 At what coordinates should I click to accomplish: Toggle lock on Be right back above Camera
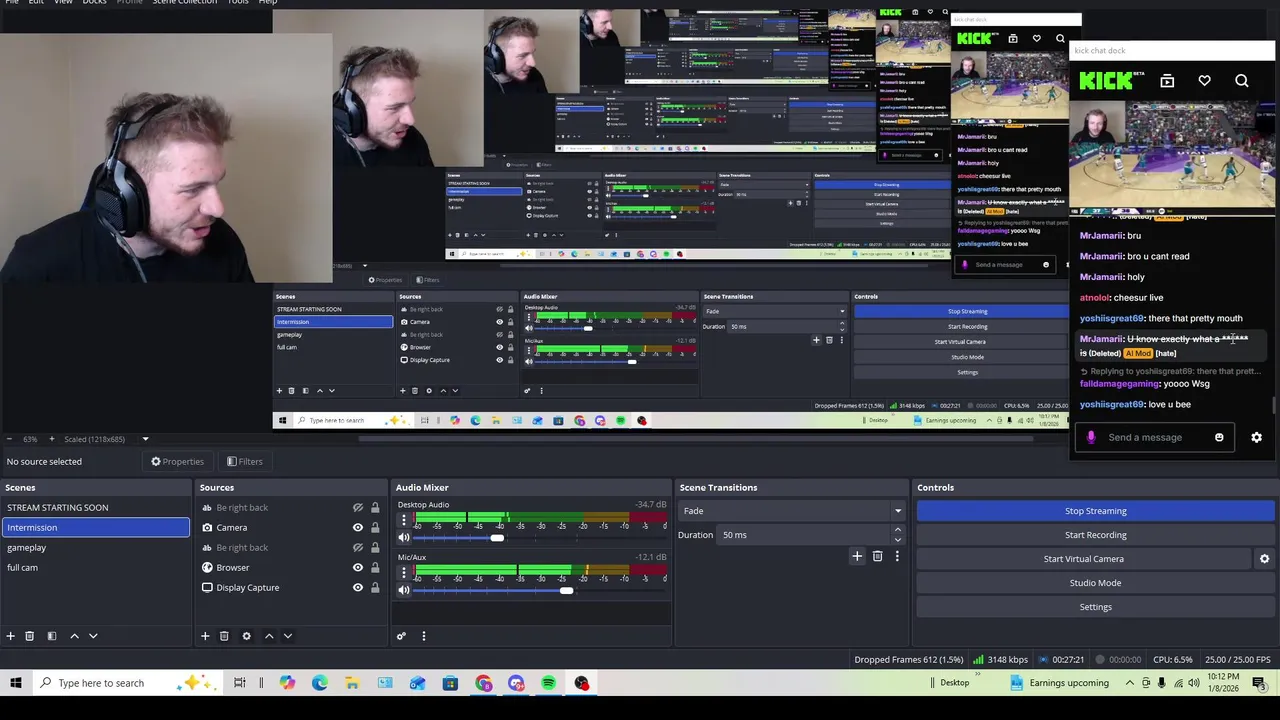[375, 507]
